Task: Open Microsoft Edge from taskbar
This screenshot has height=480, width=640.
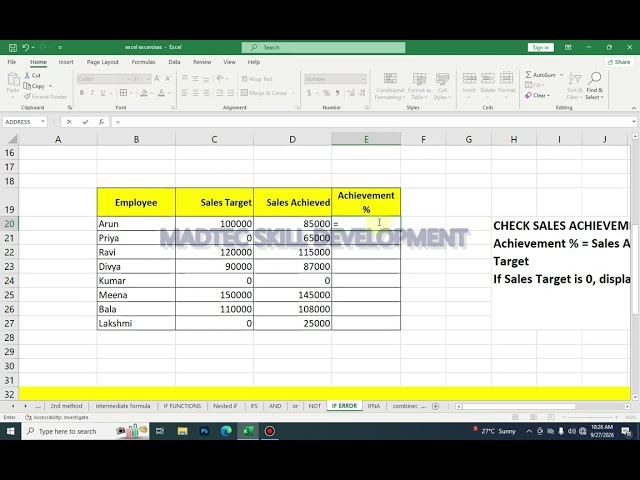Action: click(226, 431)
